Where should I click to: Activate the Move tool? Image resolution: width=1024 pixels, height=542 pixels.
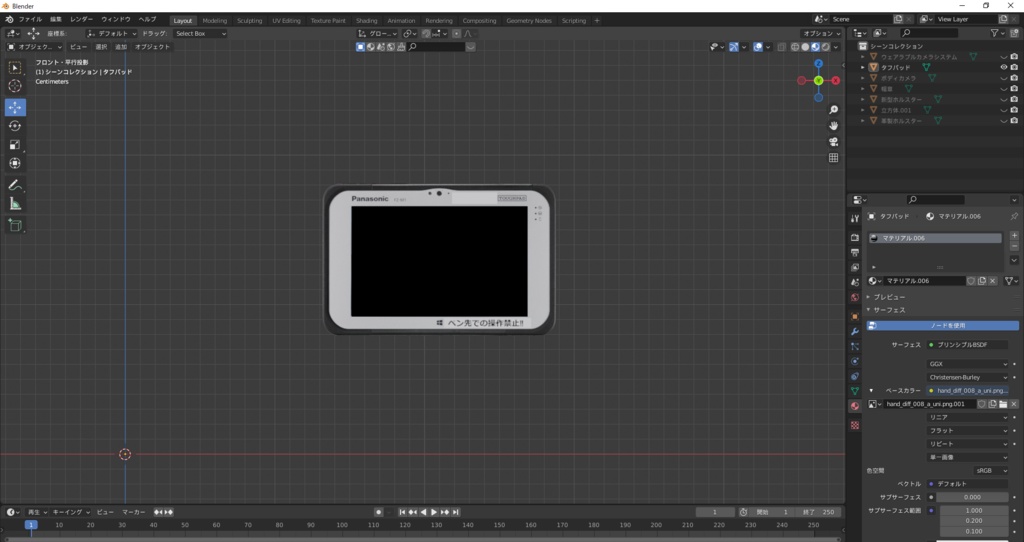click(15, 107)
